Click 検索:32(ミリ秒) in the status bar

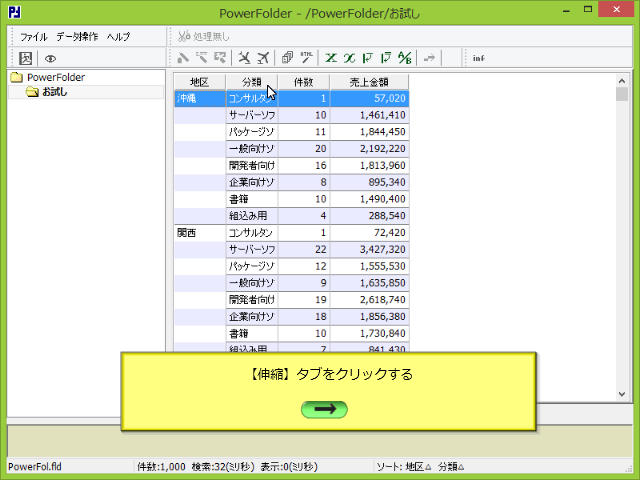pyautogui.click(x=223, y=467)
